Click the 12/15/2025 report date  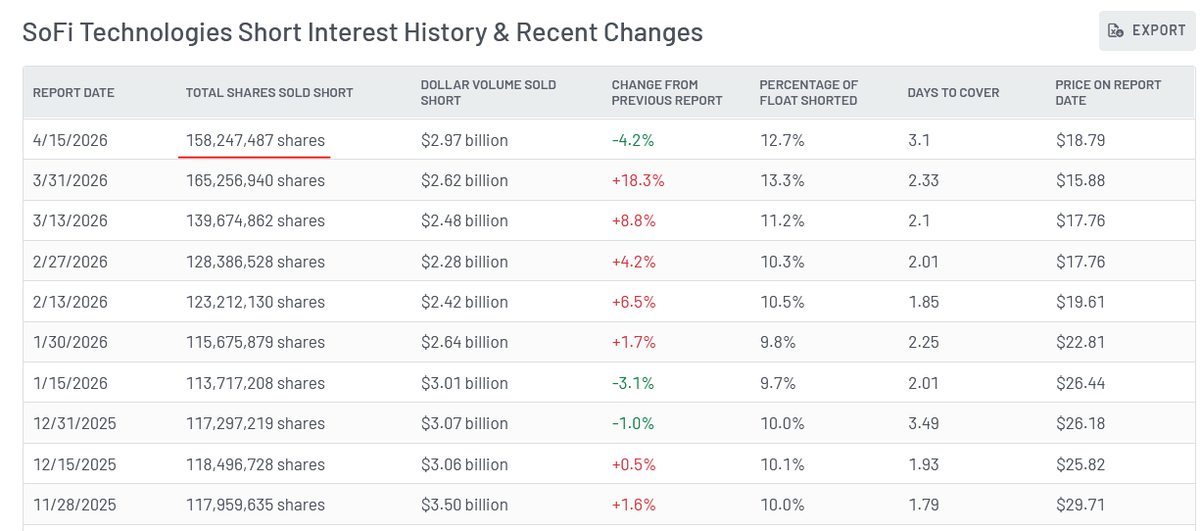[75, 465]
